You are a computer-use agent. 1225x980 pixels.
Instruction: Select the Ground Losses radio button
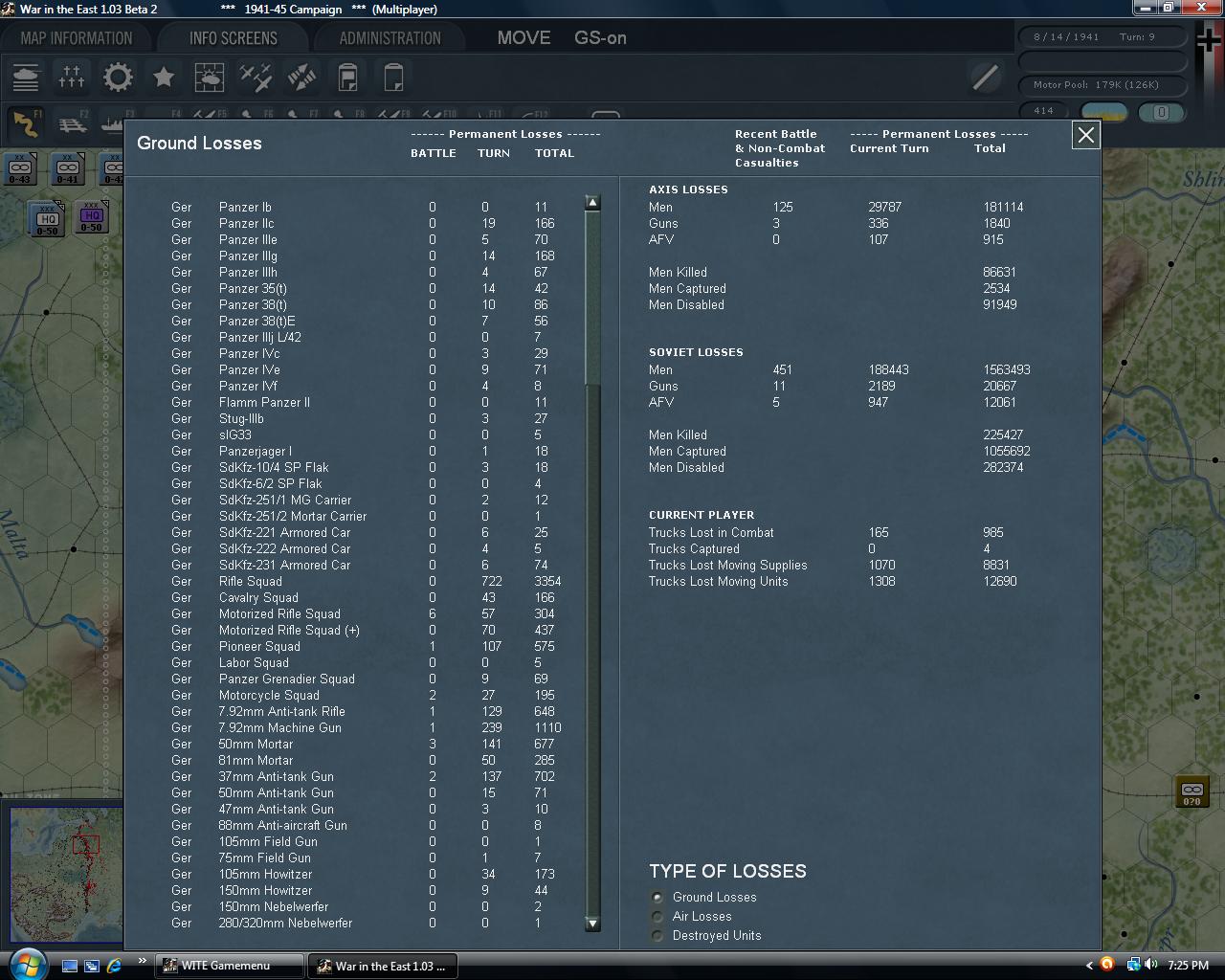(657, 897)
